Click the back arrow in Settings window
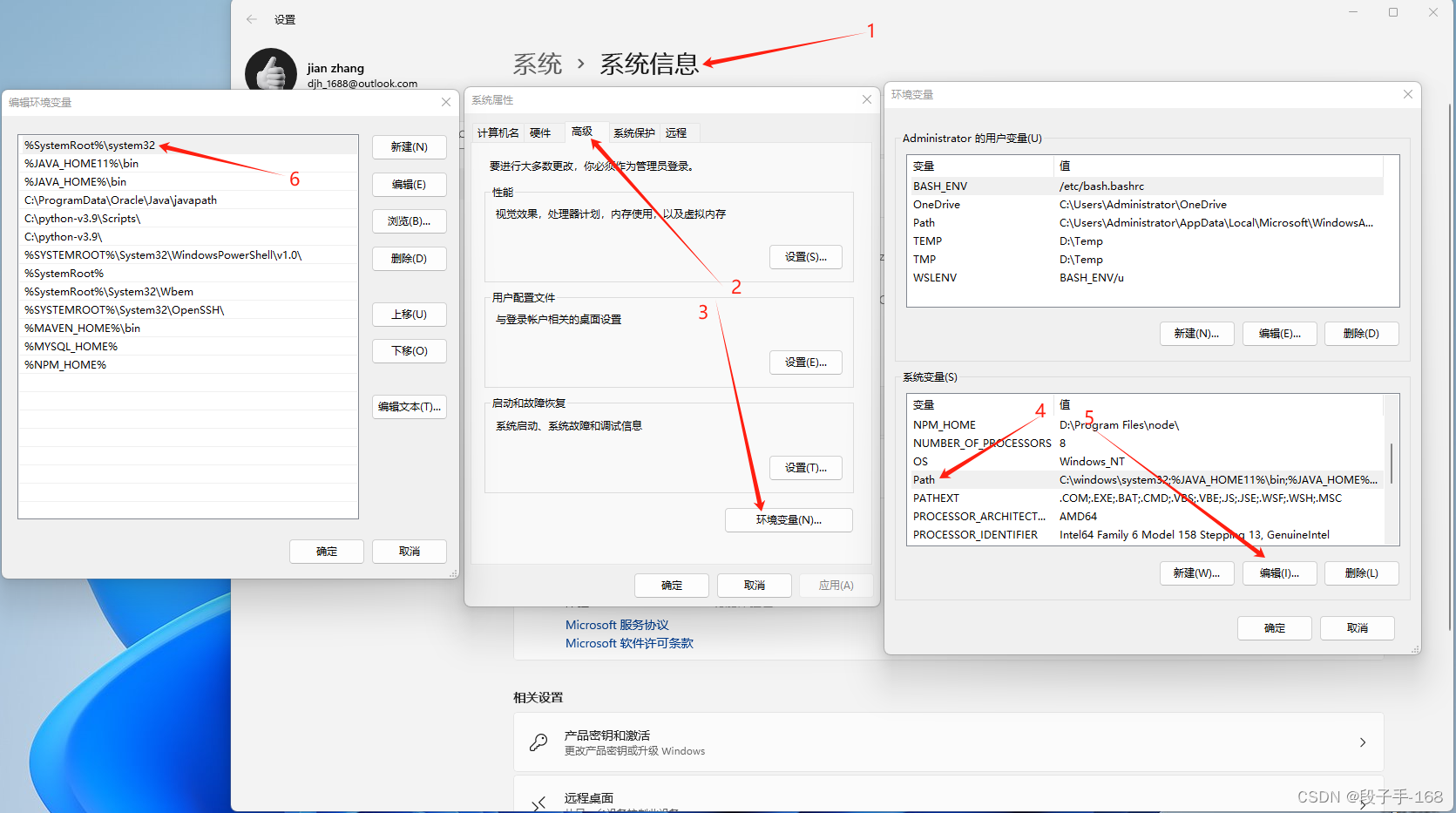Image resolution: width=1456 pixels, height=813 pixels. point(252,19)
